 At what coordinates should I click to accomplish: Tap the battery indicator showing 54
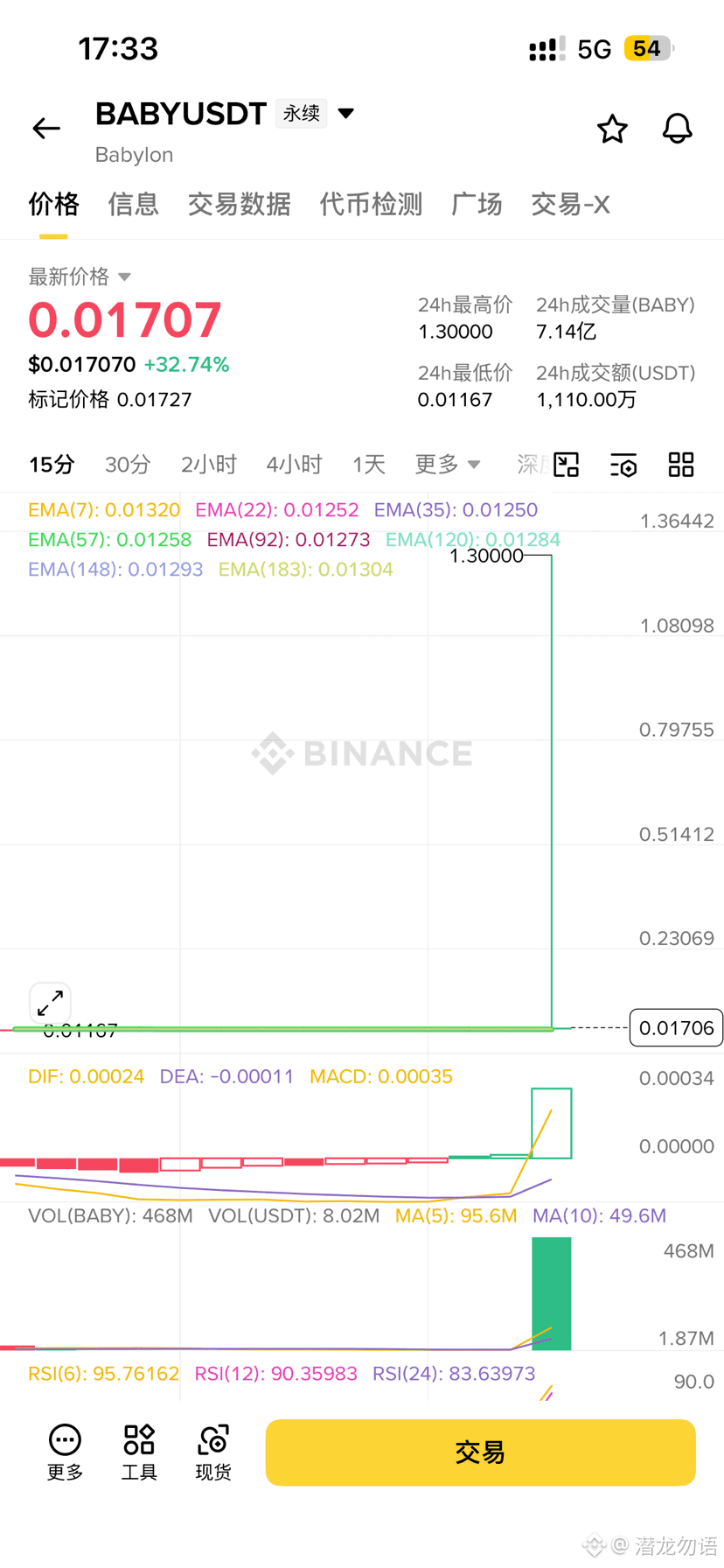click(649, 48)
